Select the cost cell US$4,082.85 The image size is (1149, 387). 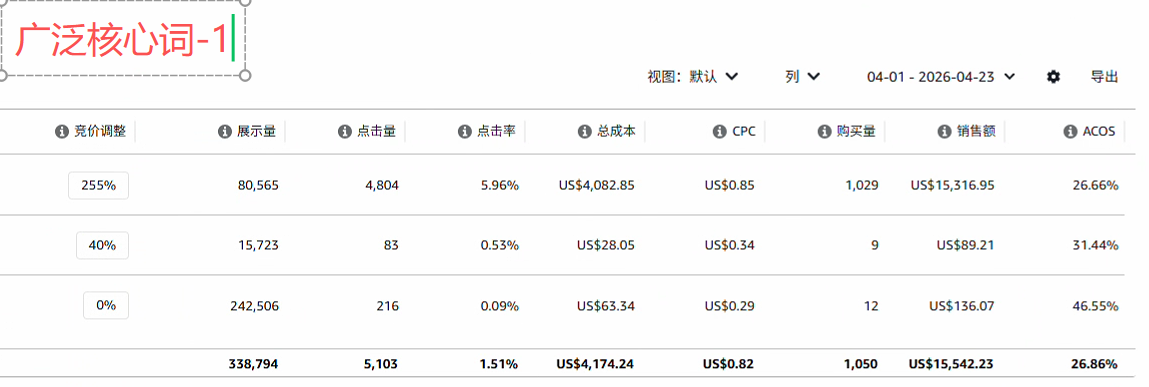[596, 185]
